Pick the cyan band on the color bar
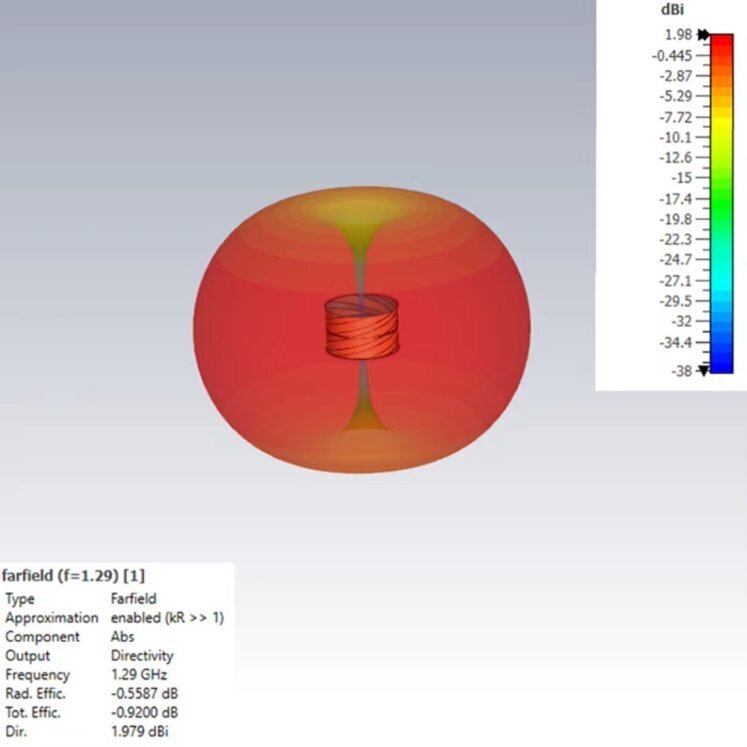The height and width of the screenshot is (747, 747). tap(722, 292)
